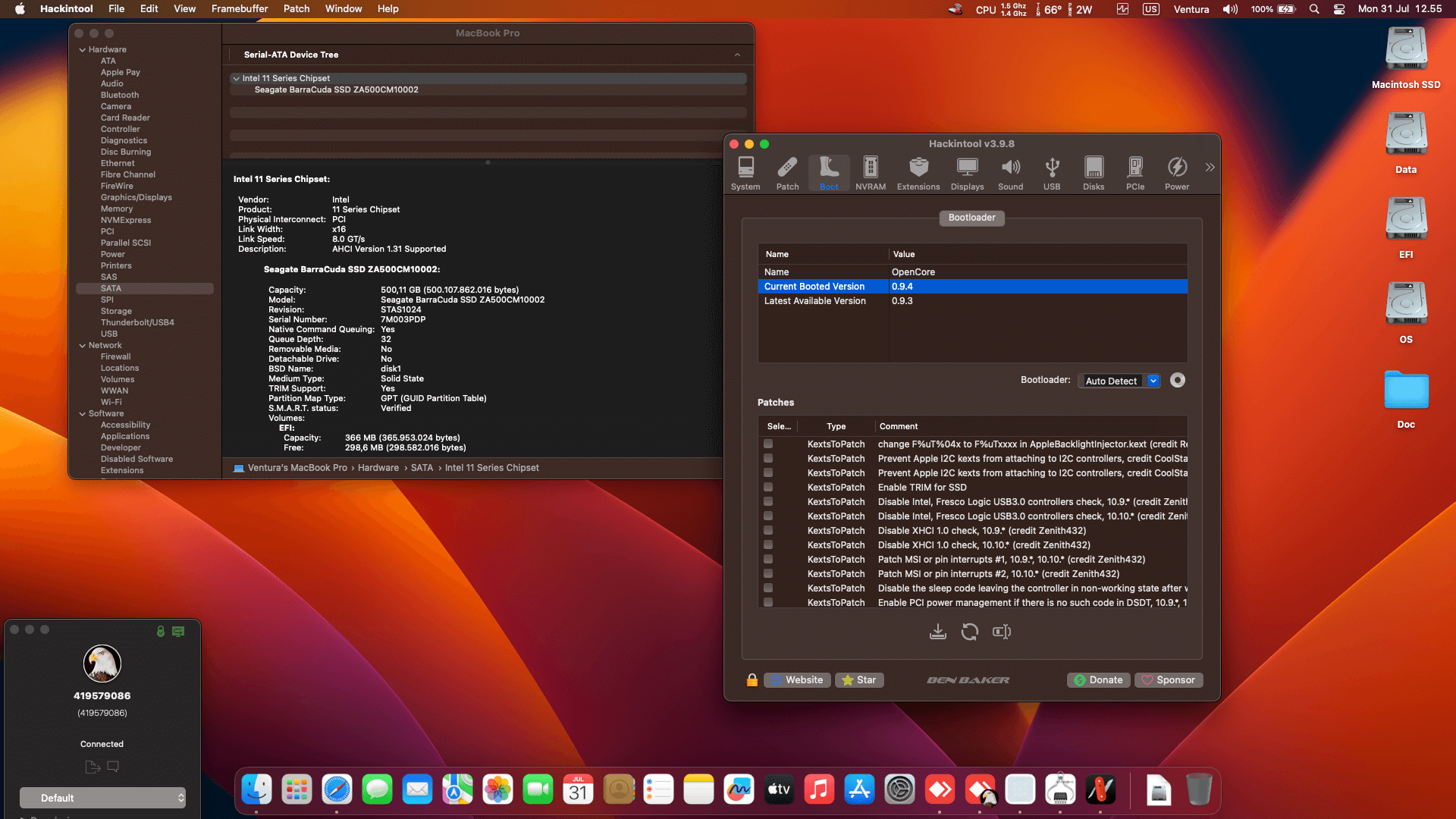The image size is (1456, 819).
Task: Collapse the Software section in sidebar
Action: pyautogui.click(x=82, y=414)
